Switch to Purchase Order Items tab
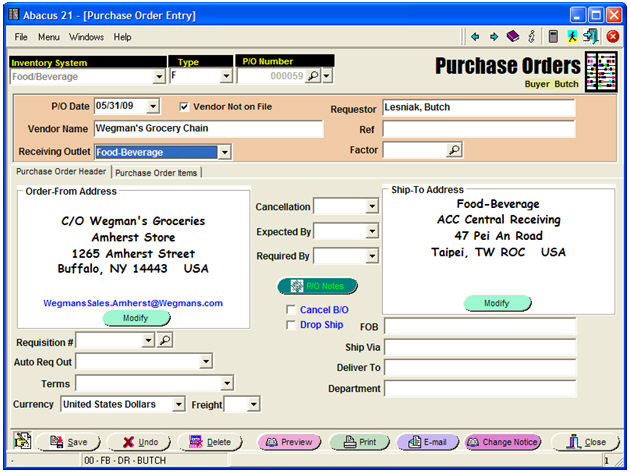 tap(157, 173)
